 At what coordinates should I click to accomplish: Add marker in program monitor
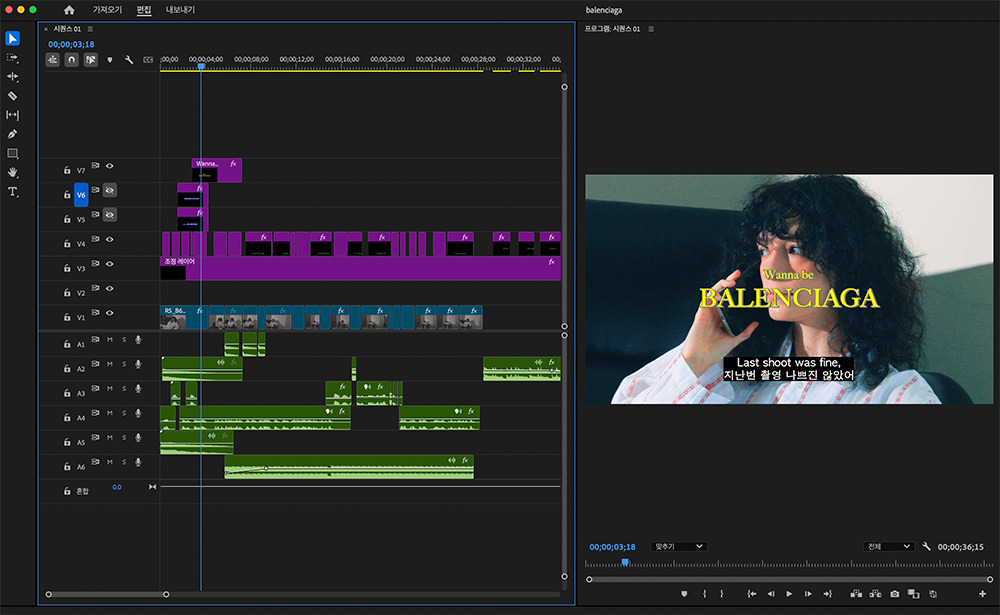[684, 594]
